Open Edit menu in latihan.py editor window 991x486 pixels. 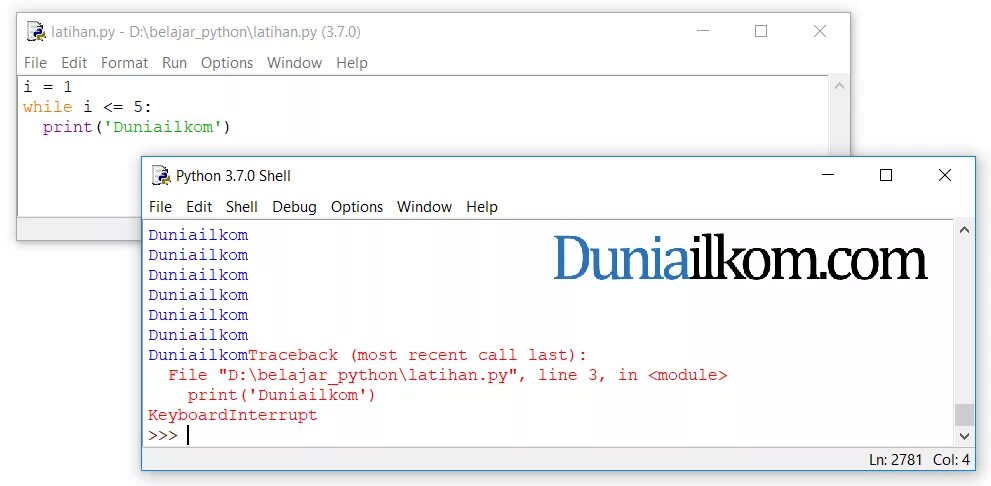tap(74, 63)
